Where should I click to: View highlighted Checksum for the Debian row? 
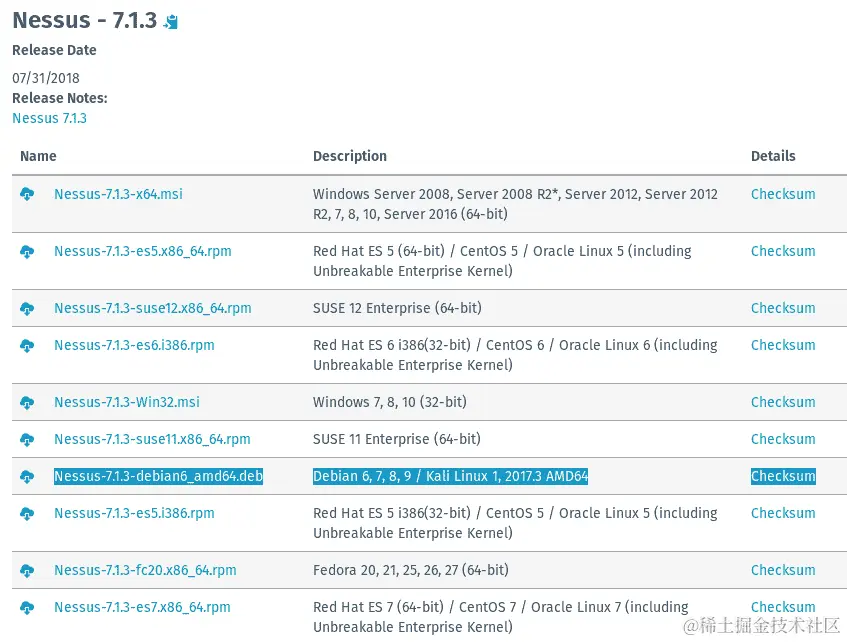point(783,476)
